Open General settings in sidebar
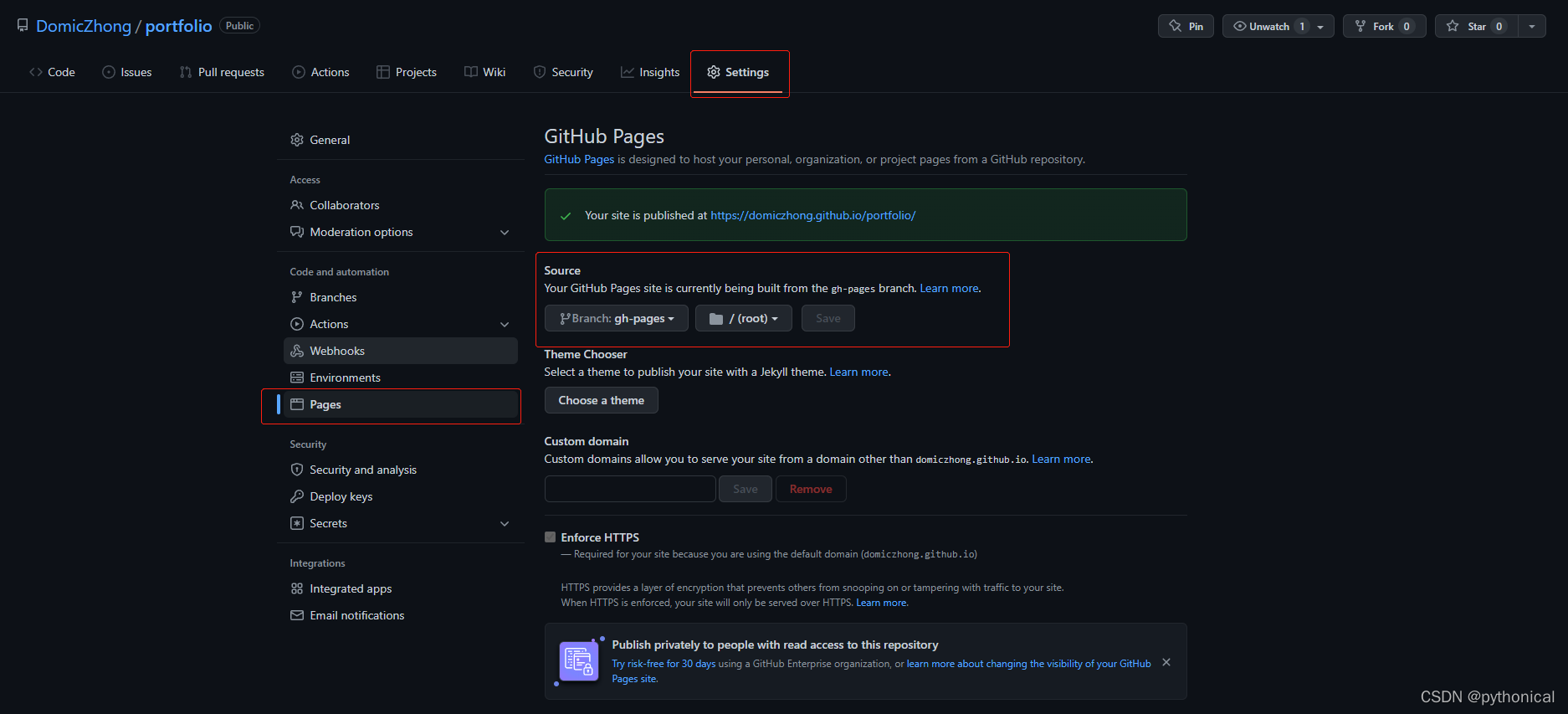1568x714 pixels. coord(401,140)
